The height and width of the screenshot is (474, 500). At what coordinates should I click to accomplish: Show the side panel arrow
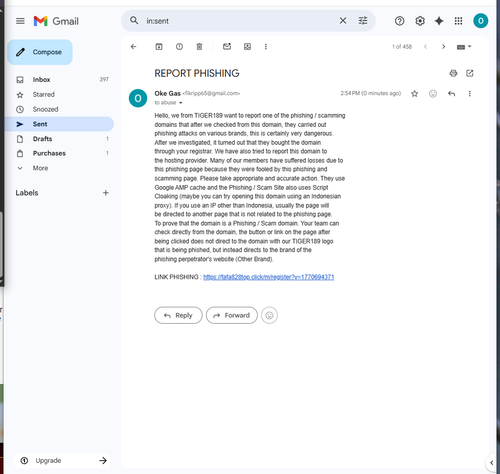click(x=491, y=463)
